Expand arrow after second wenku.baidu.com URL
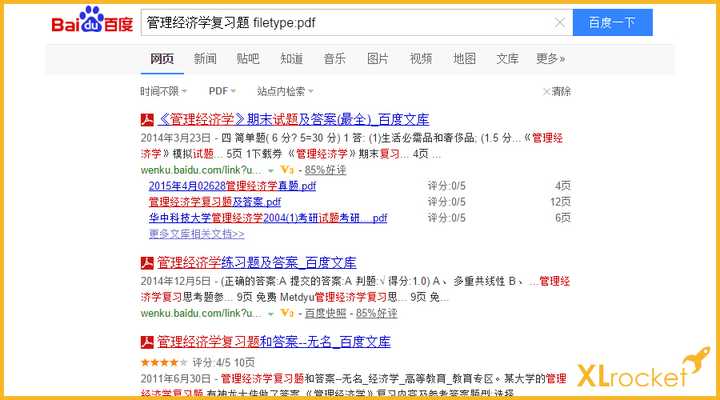 271,314
